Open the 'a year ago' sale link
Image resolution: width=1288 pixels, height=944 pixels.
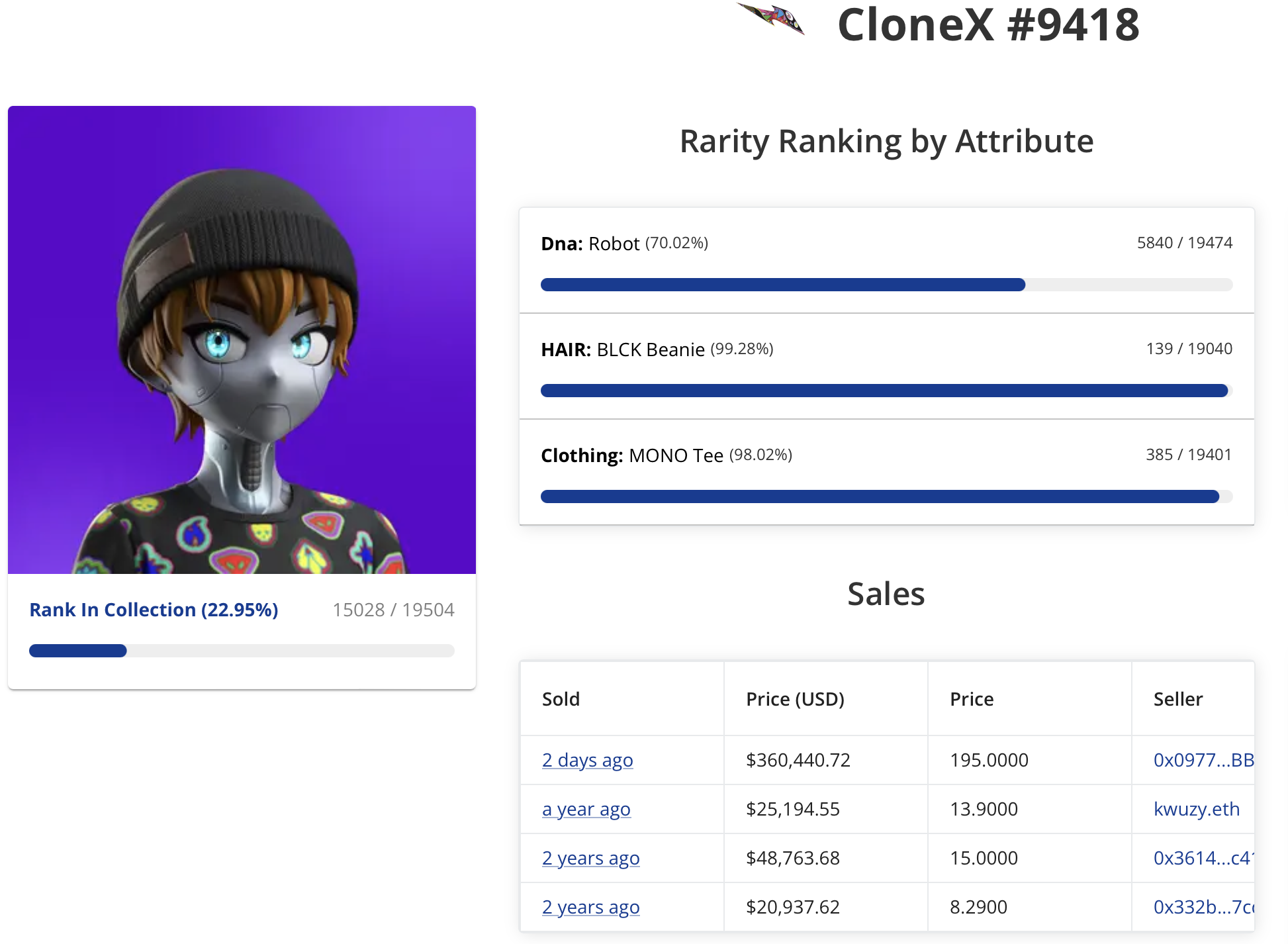click(x=586, y=809)
